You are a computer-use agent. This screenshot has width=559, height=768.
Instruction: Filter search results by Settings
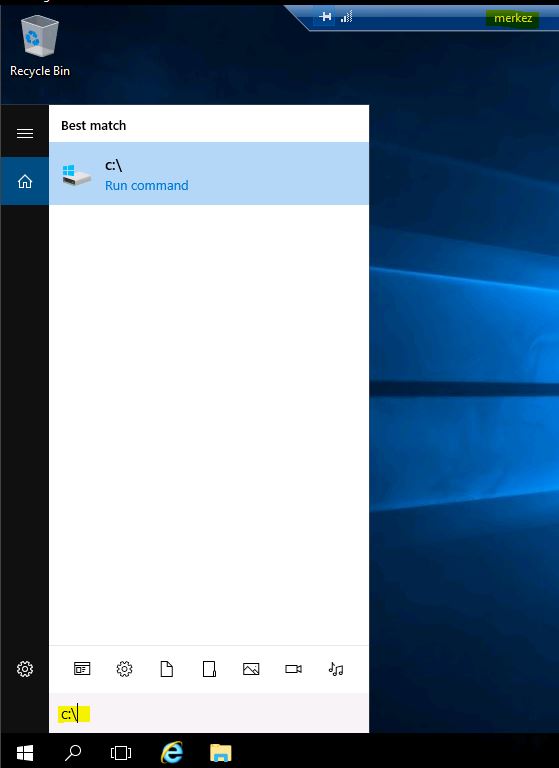(x=124, y=669)
